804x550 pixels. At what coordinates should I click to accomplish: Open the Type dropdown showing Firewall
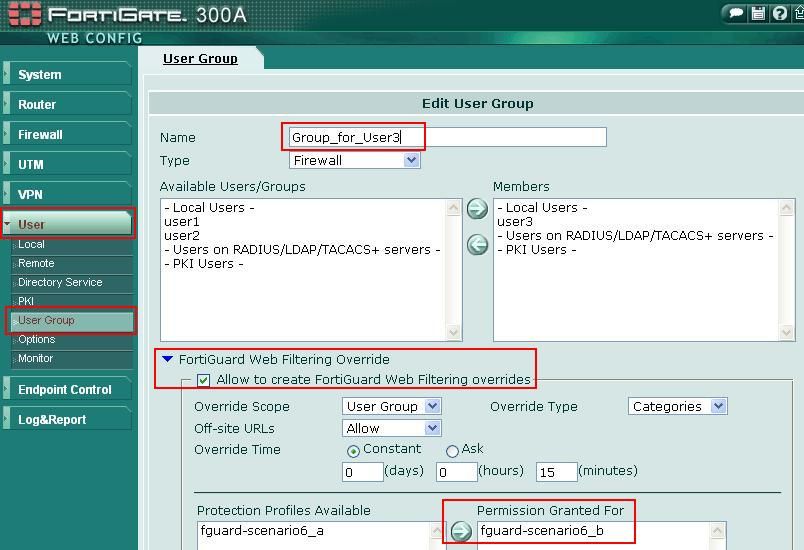[x=354, y=160]
